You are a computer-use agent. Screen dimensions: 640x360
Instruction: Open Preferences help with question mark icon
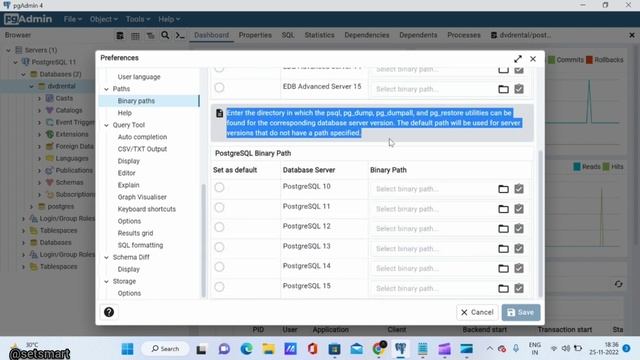click(109, 312)
